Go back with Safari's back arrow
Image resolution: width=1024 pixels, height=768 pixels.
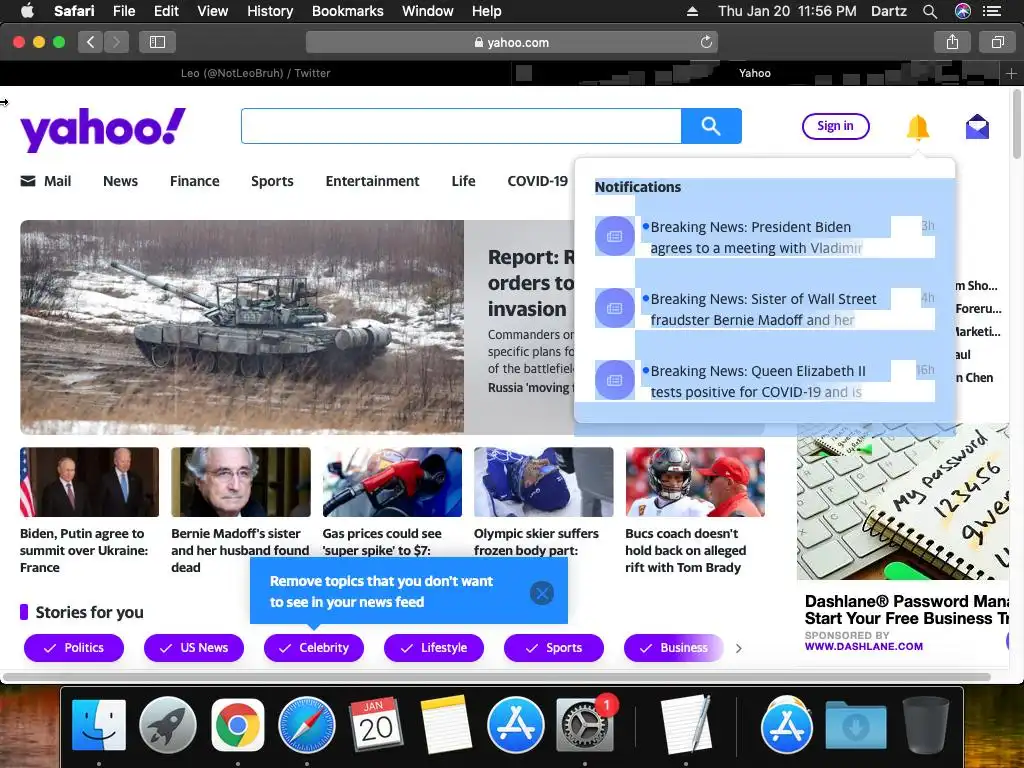pos(91,42)
